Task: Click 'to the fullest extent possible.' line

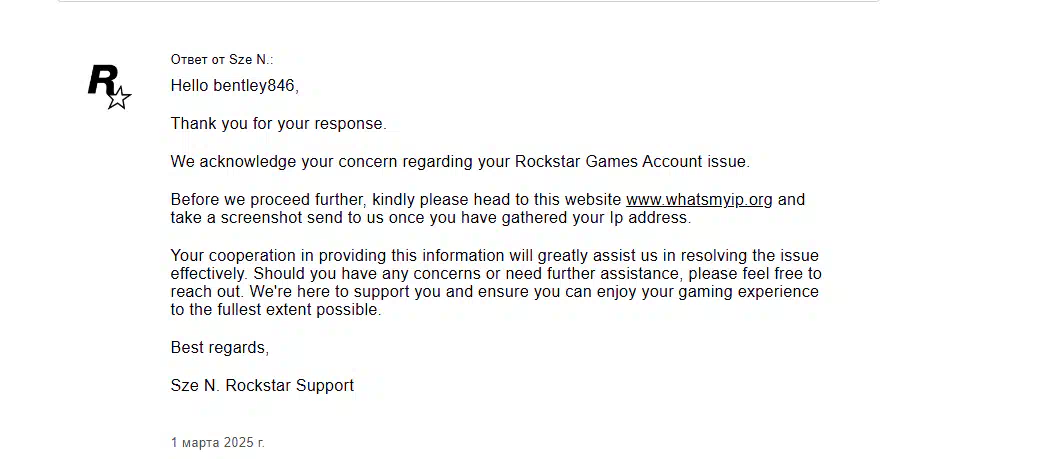Action: tap(276, 310)
